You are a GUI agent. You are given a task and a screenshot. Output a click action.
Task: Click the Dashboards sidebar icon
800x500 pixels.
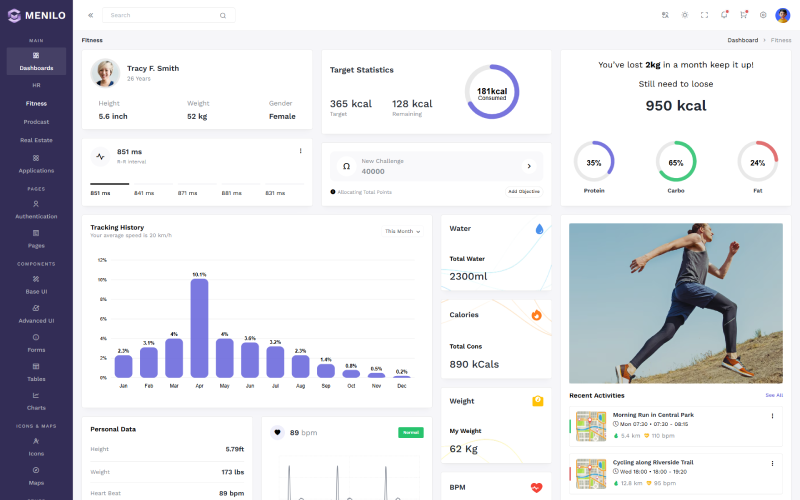point(36,56)
